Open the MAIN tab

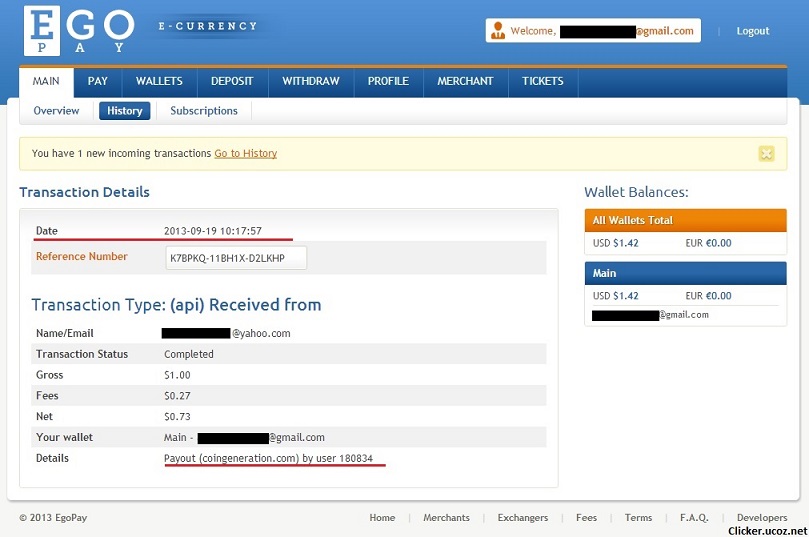[46, 81]
